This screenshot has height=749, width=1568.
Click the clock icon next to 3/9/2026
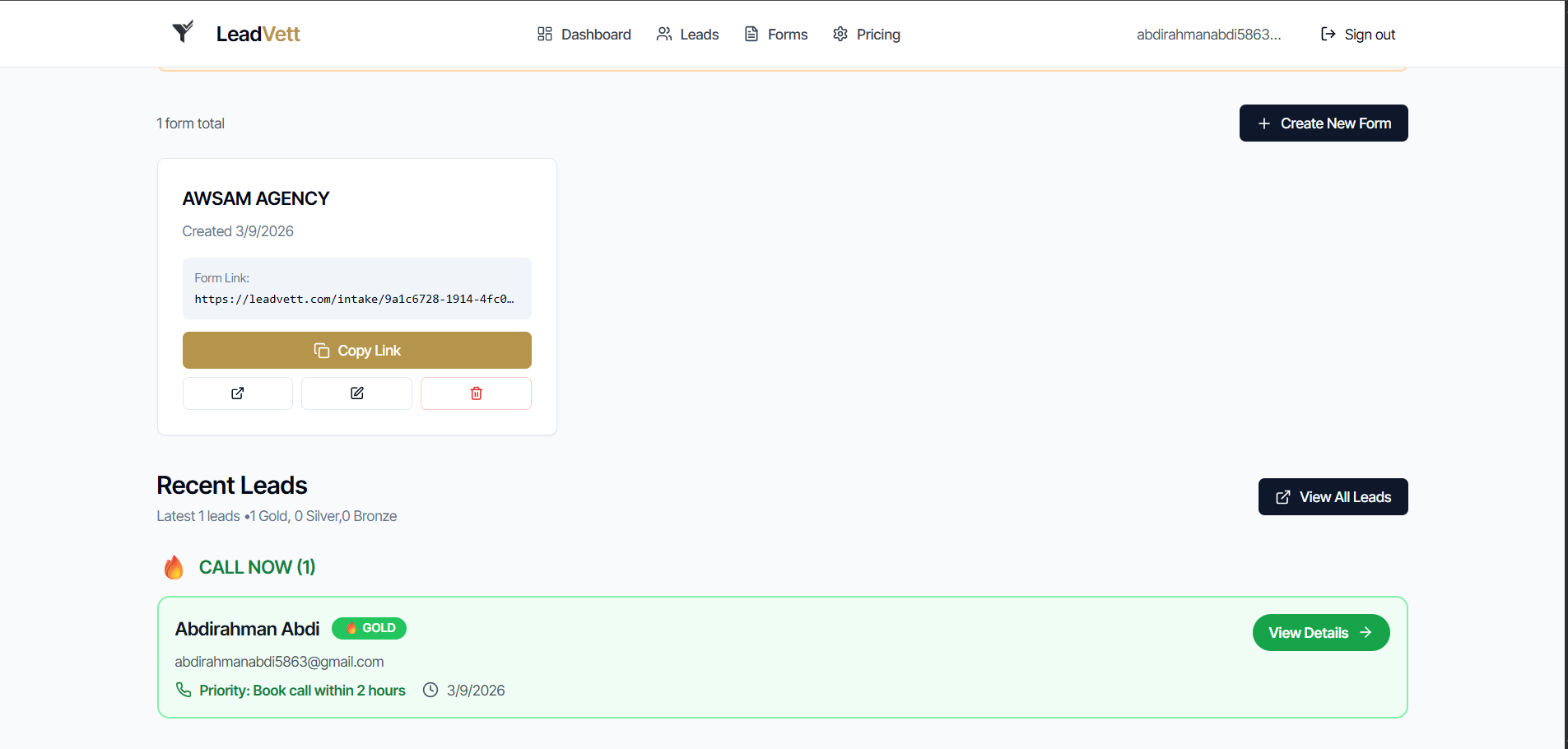430,690
